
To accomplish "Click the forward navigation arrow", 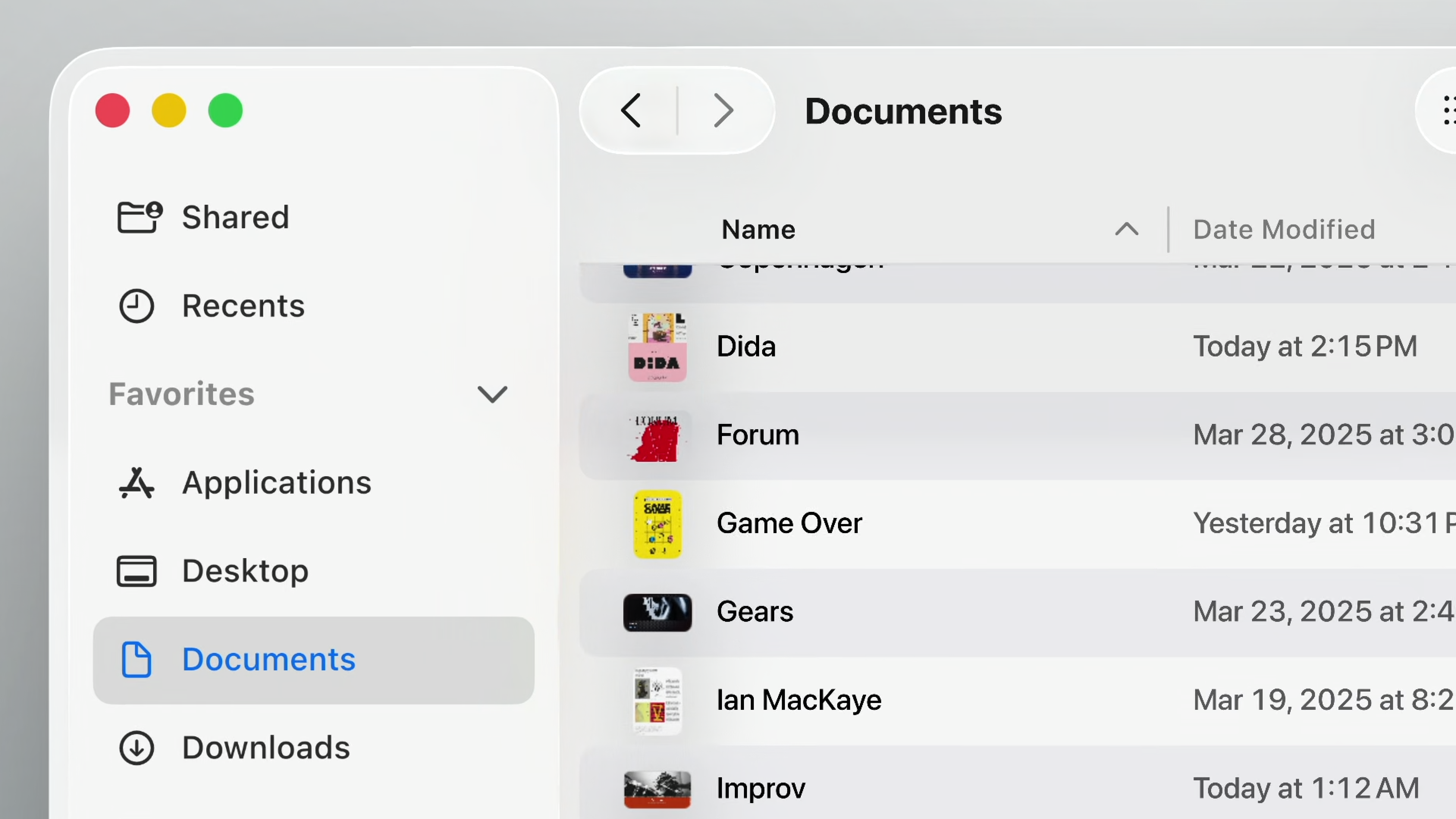I will click(723, 111).
